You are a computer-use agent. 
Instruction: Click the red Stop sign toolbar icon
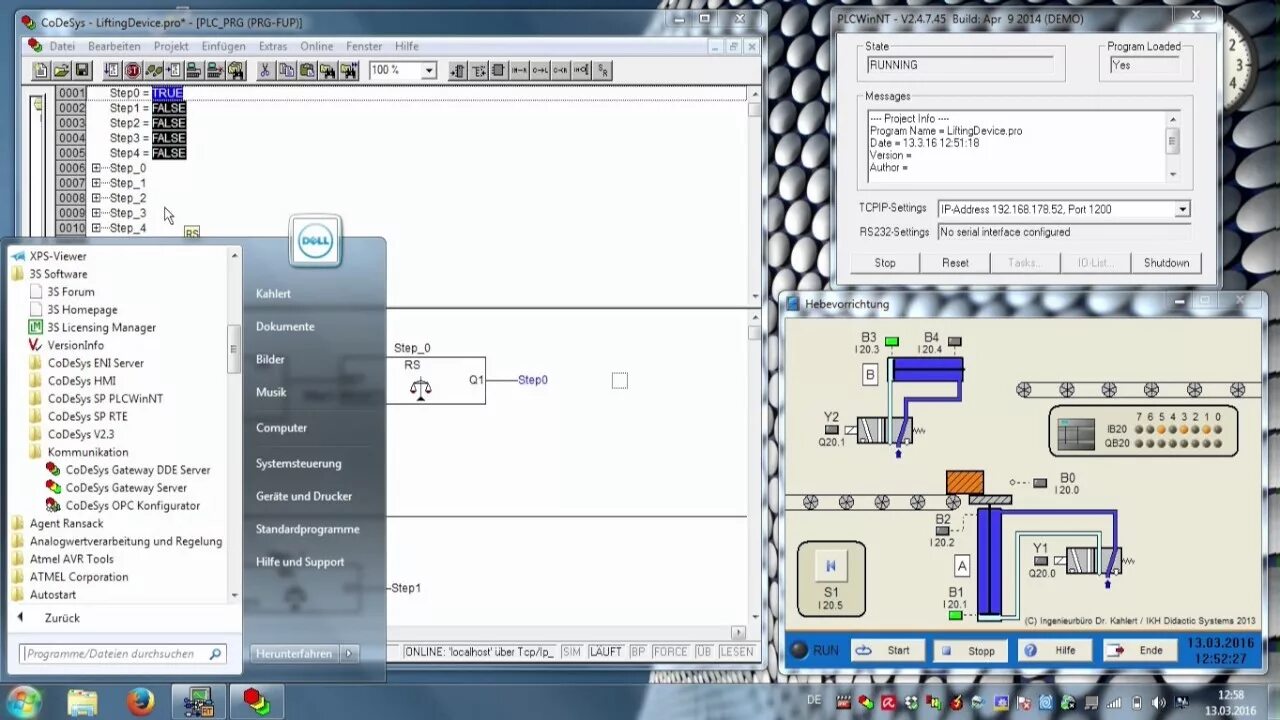133,70
